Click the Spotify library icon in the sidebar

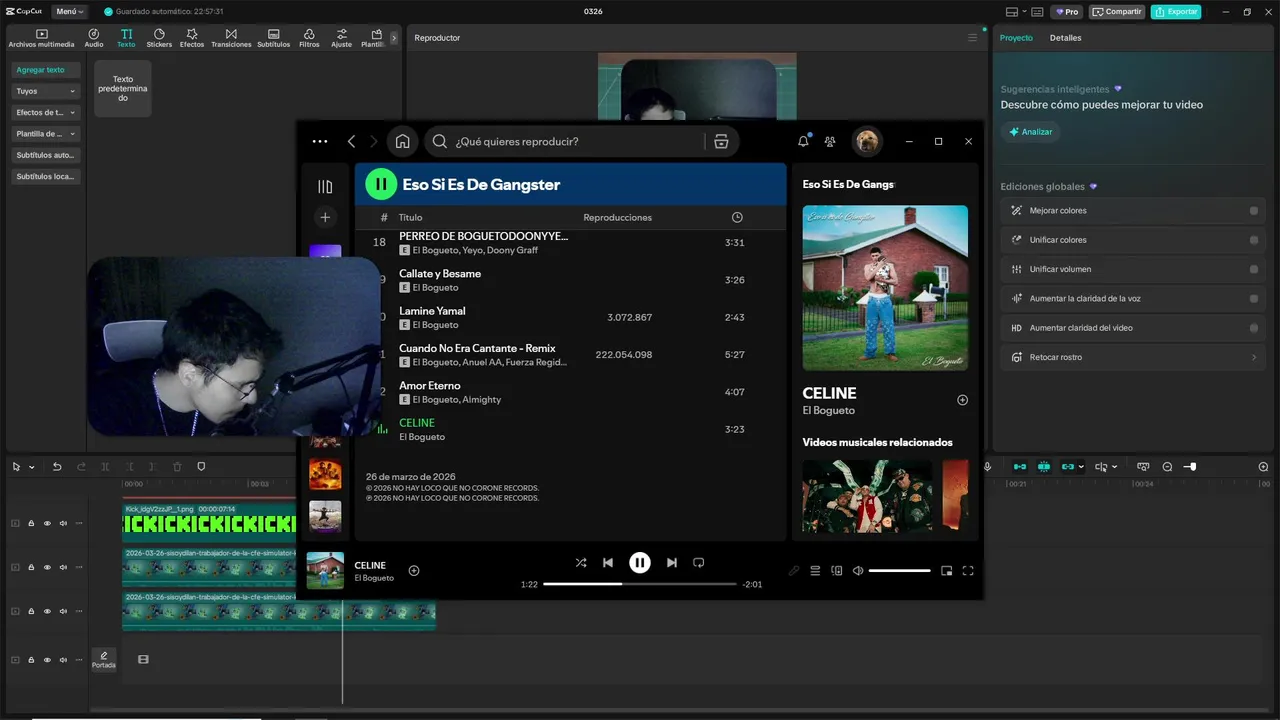(x=325, y=186)
